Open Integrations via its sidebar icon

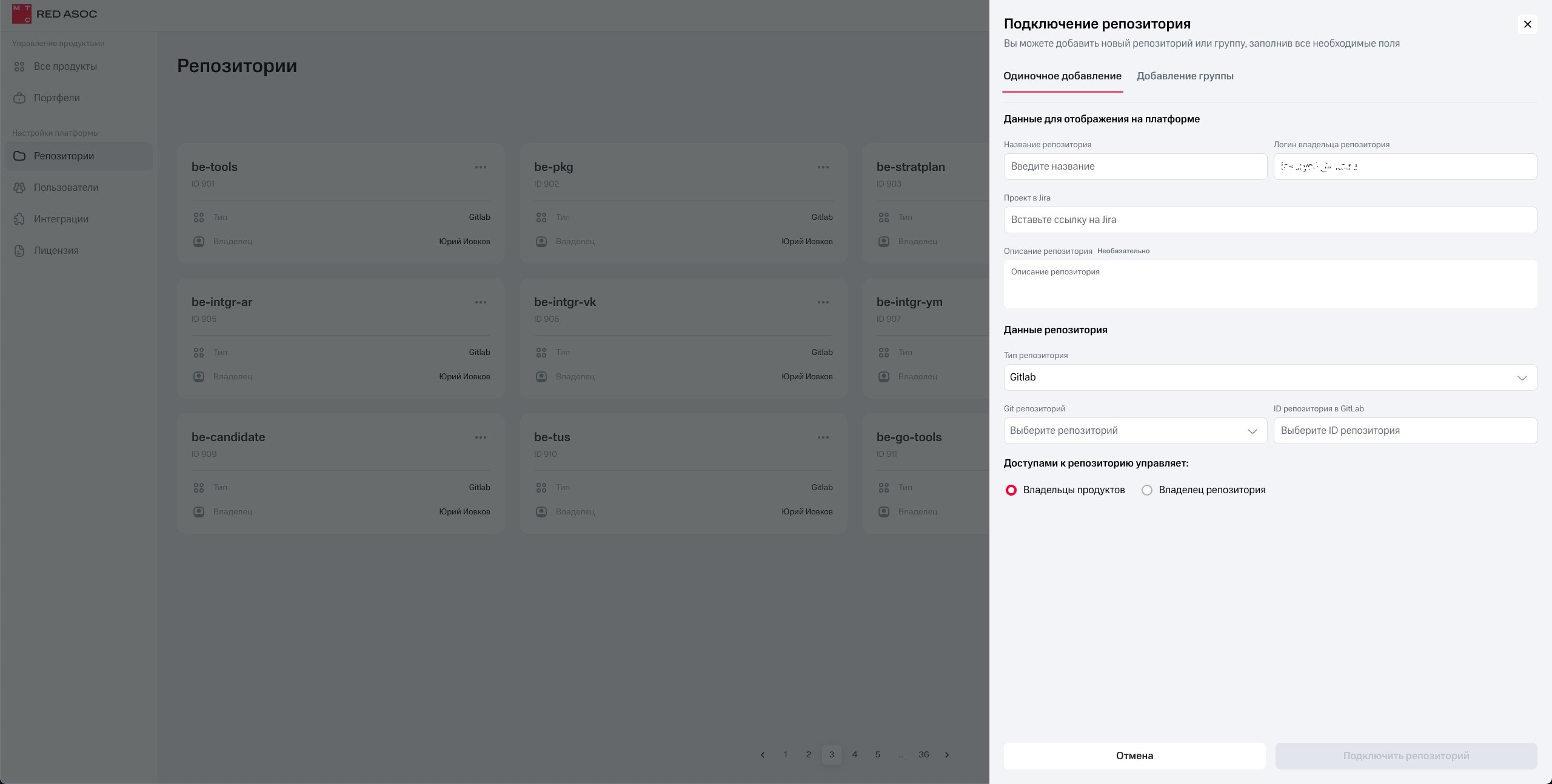19,219
